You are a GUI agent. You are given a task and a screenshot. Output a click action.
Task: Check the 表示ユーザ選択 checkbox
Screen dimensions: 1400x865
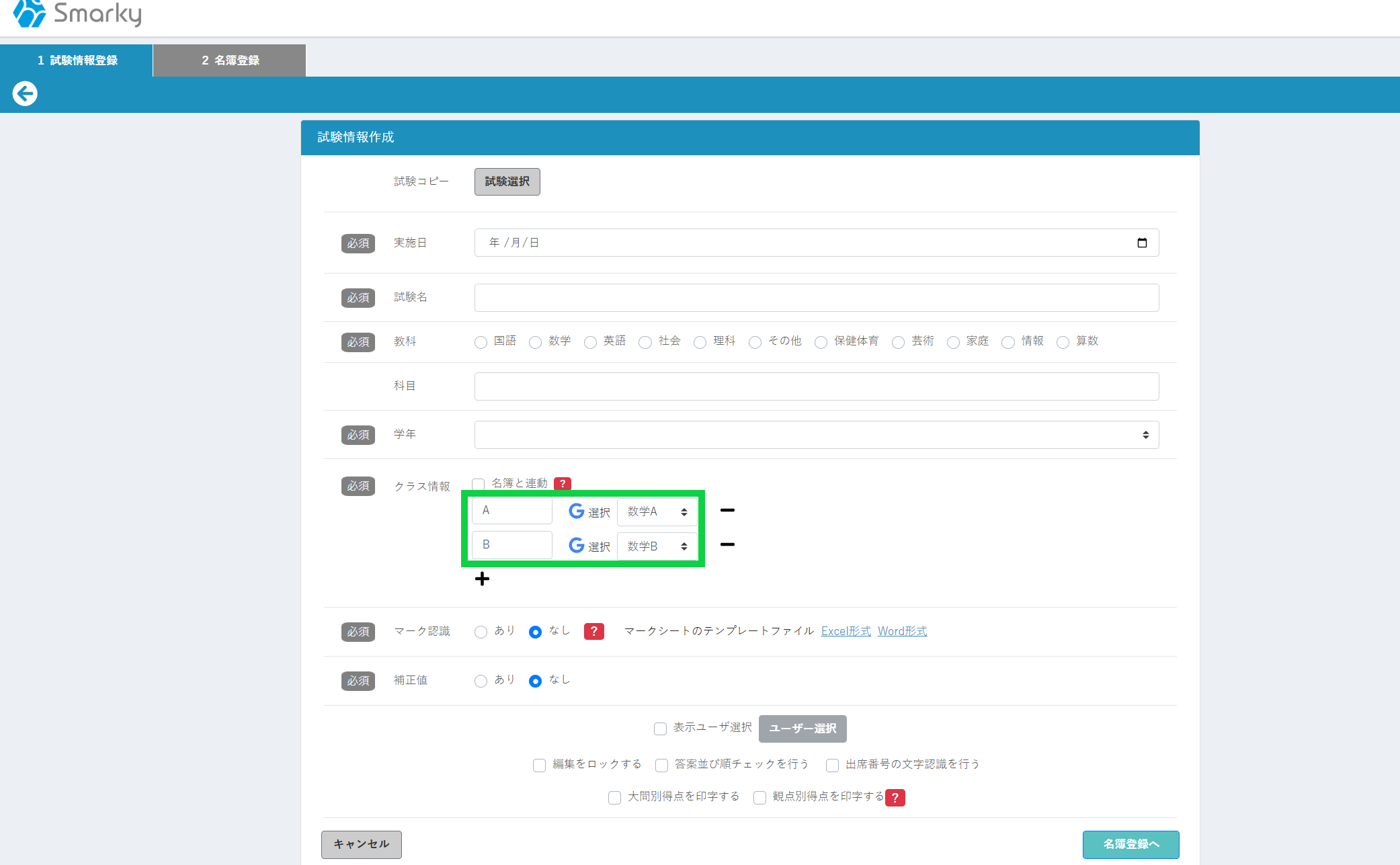[x=661, y=729]
